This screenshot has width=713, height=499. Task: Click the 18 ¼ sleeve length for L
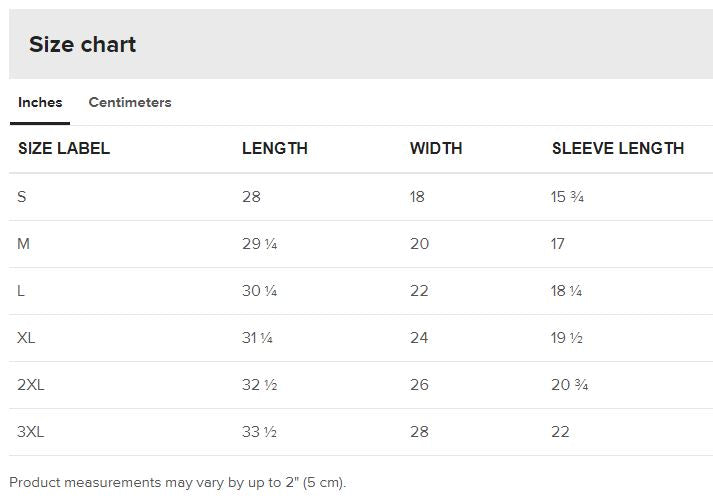click(567, 290)
